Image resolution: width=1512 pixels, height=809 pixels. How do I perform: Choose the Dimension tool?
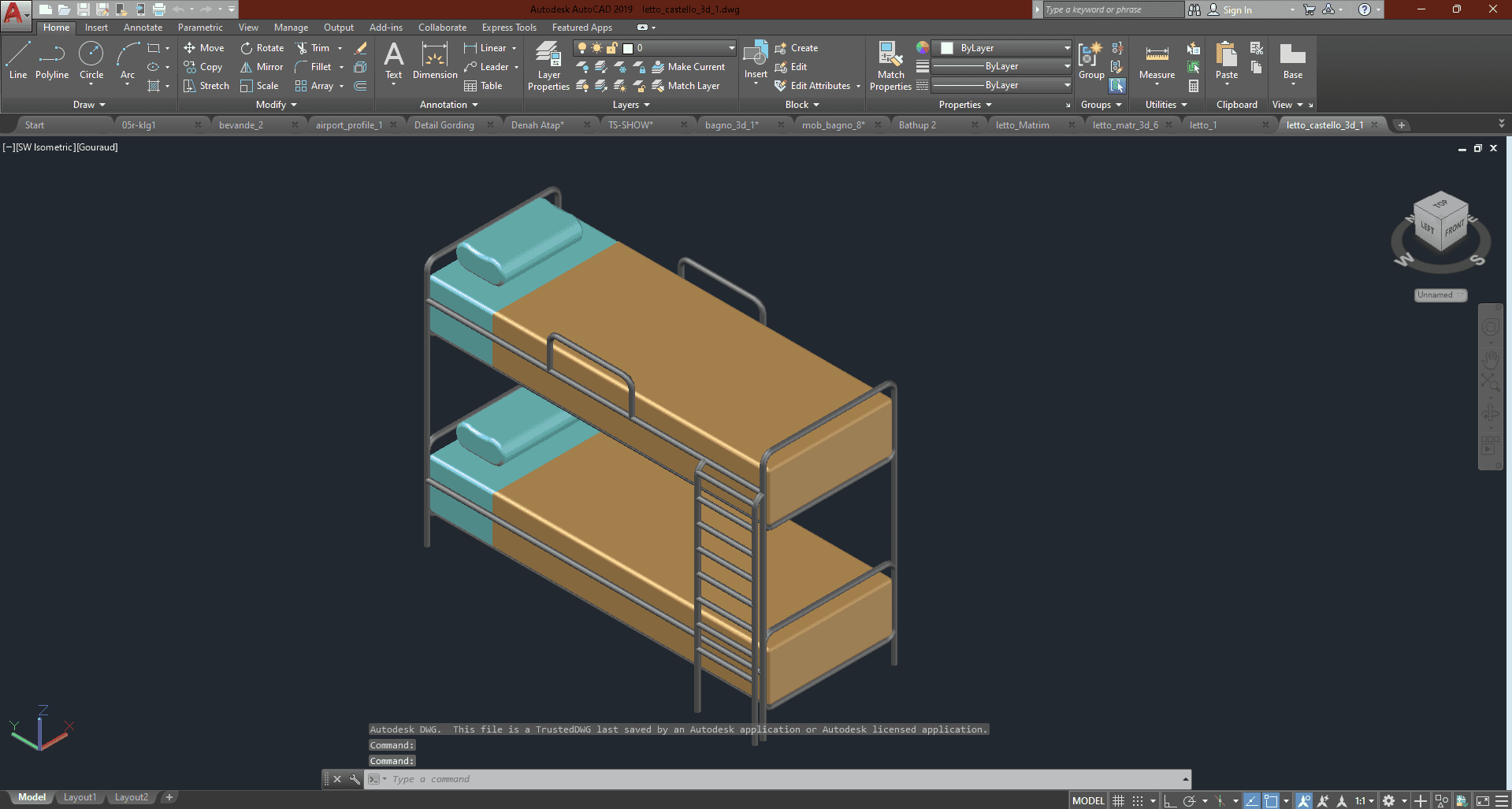coord(435,61)
